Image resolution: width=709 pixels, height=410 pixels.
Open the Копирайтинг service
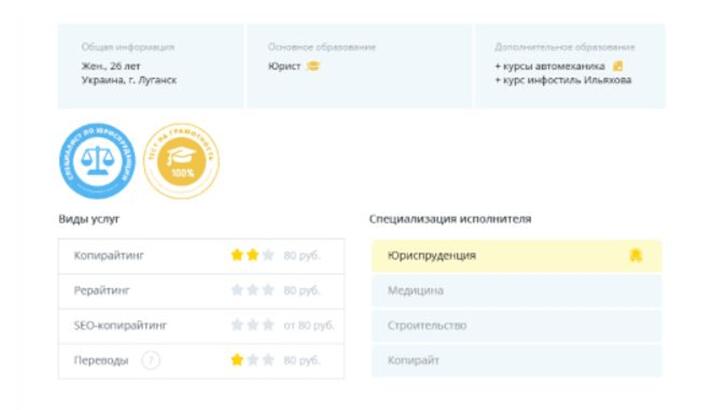201,256
